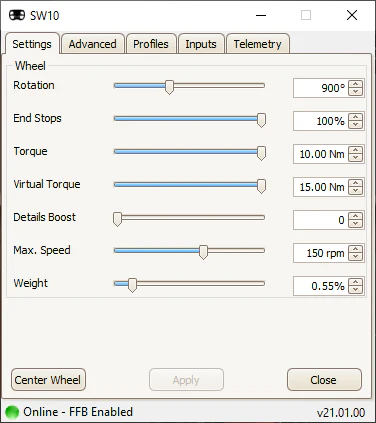Close the SW10 window with X

(352, 15)
